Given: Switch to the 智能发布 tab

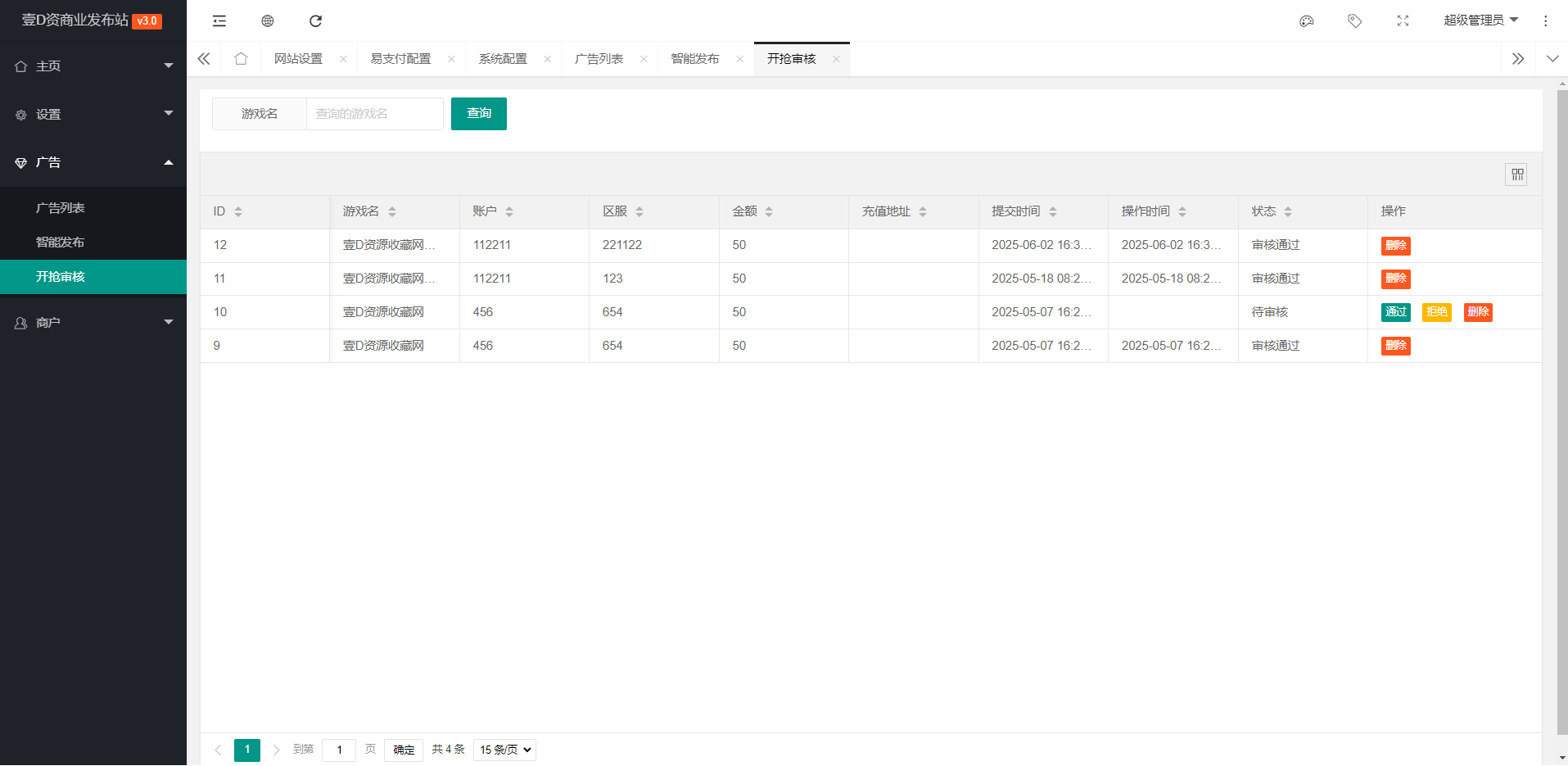Looking at the screenshot, I should click(x=695, y=59).
